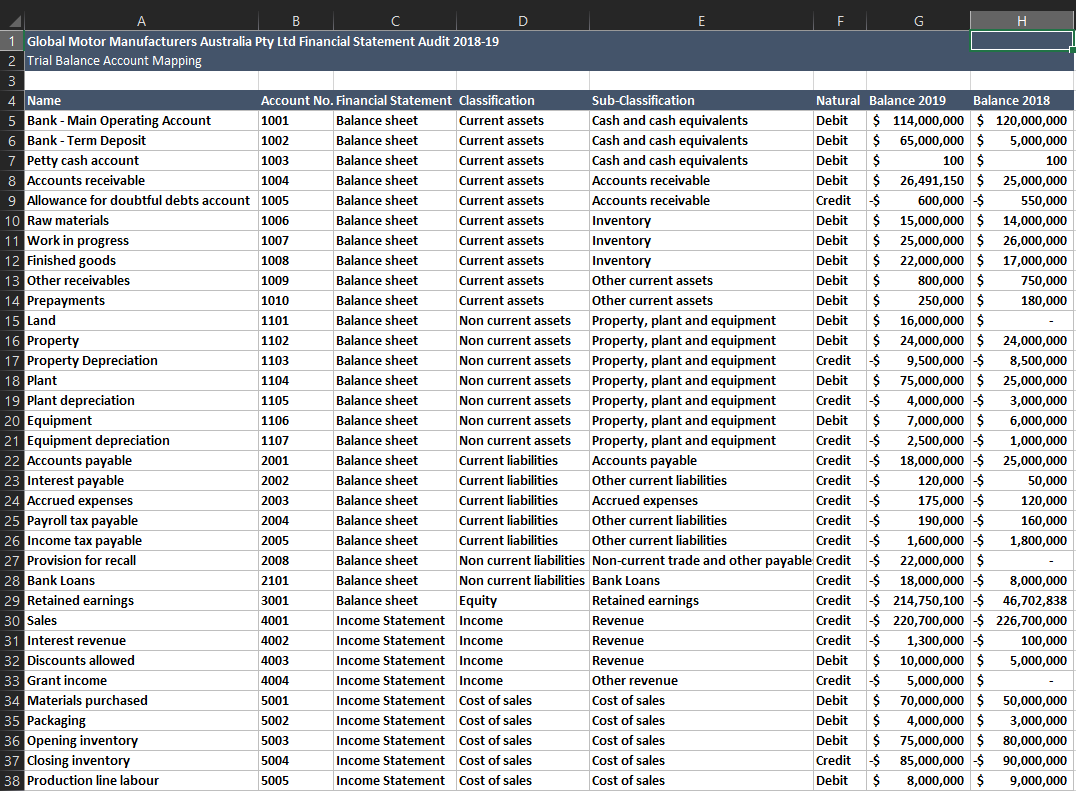The image size is (1076, 791).
Task: Select row 38 header
Action: [x=12, y=781]
